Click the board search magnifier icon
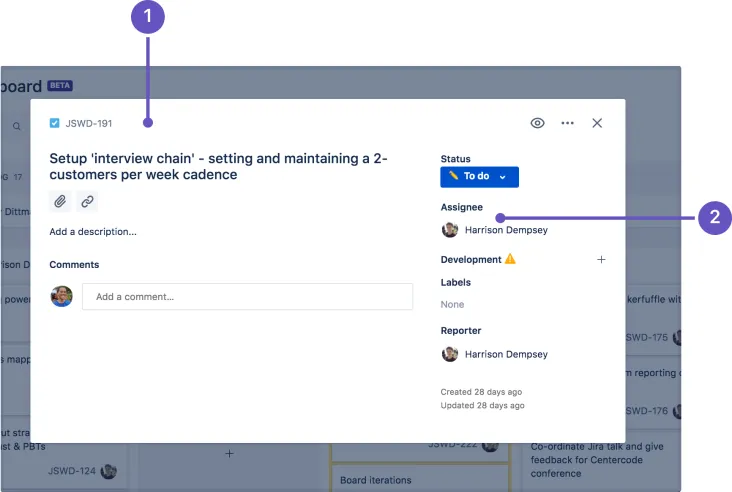The image size is (732, 492). coord(17,126)
